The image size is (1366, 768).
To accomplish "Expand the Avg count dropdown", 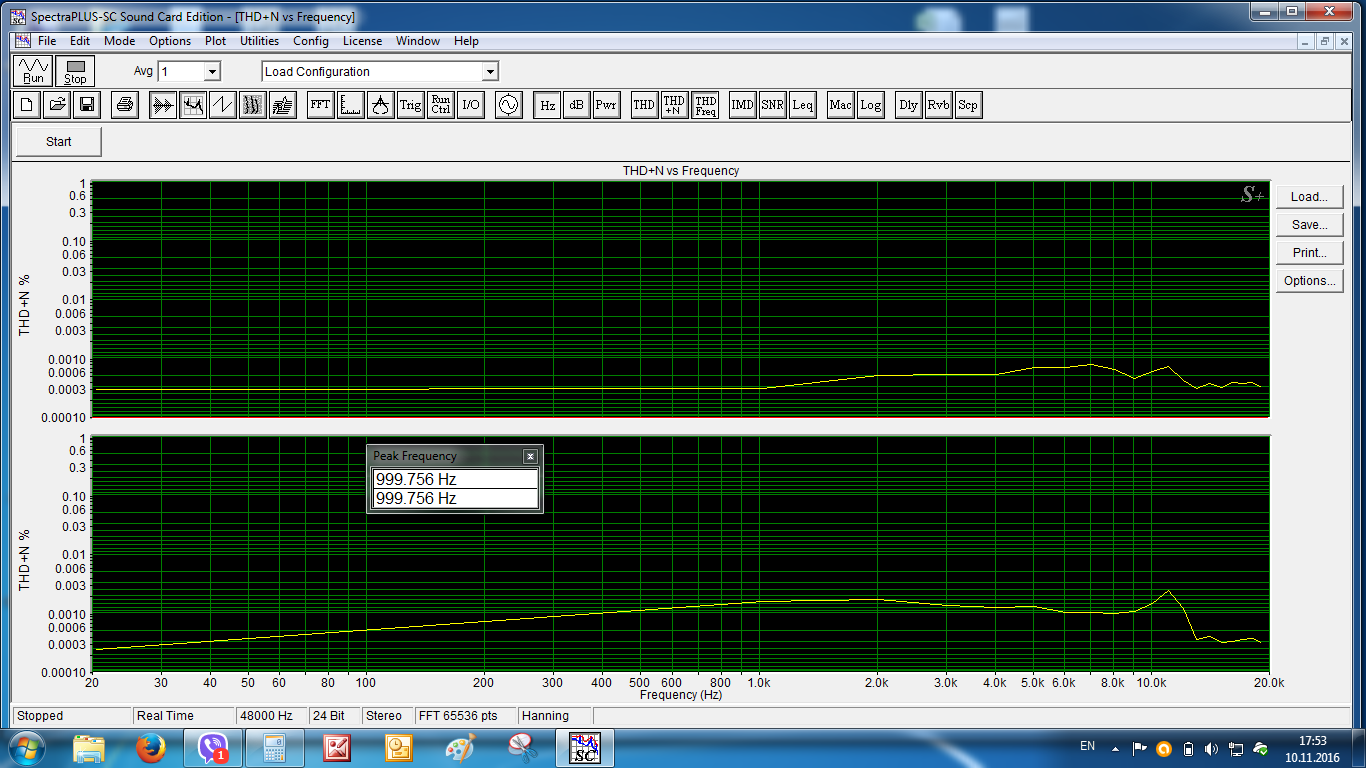I will pos(212,72).
